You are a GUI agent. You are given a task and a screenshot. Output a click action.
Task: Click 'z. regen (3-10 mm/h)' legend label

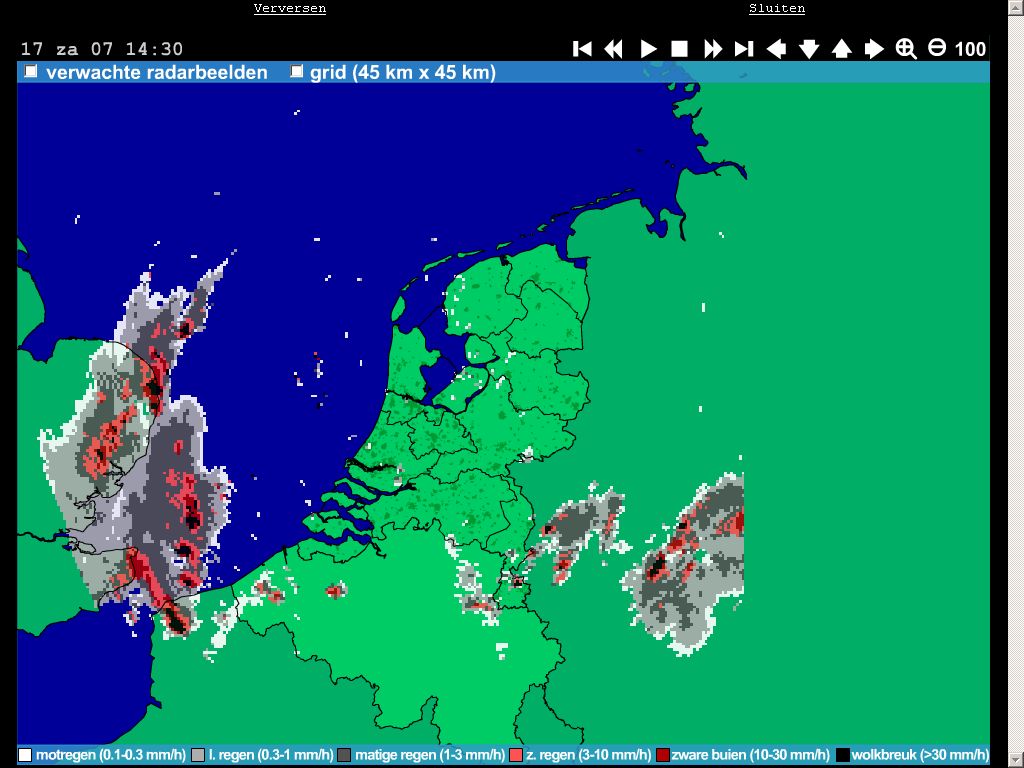(x=588, y=755)
